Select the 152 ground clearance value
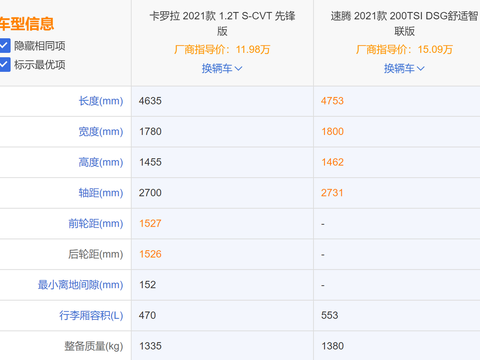Screen dimensions: 480x360 point(147,285)
